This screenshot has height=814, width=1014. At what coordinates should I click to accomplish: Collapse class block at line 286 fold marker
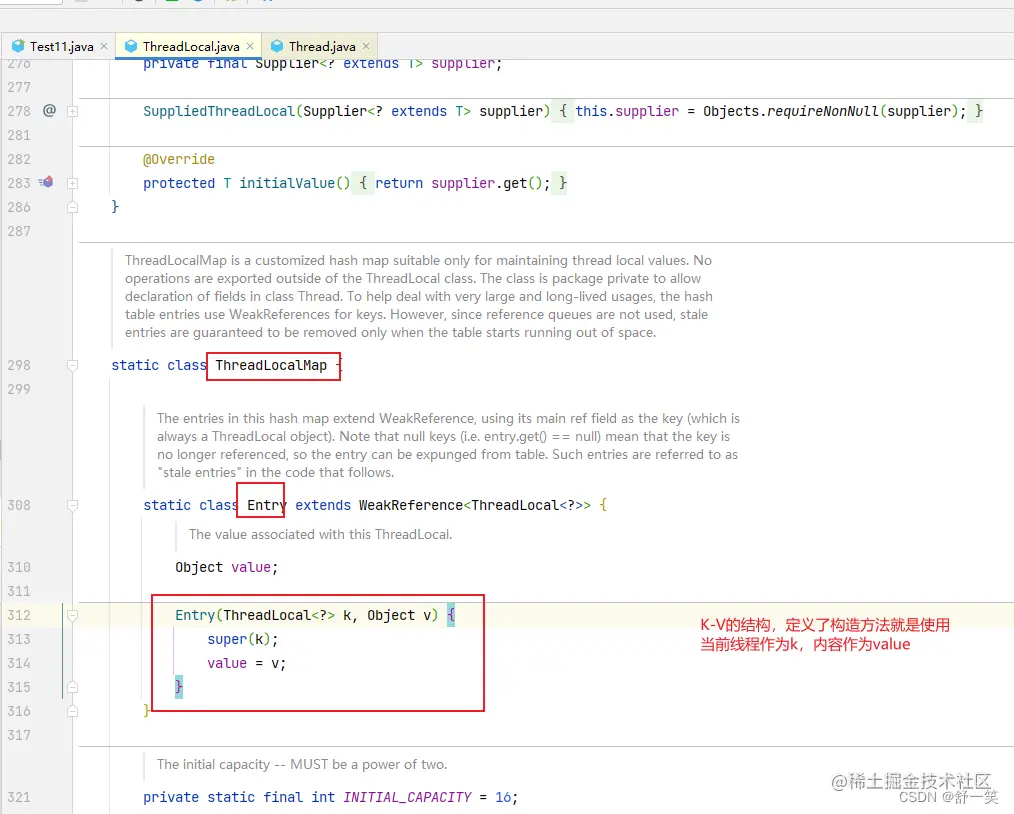[x=72, y=207]
